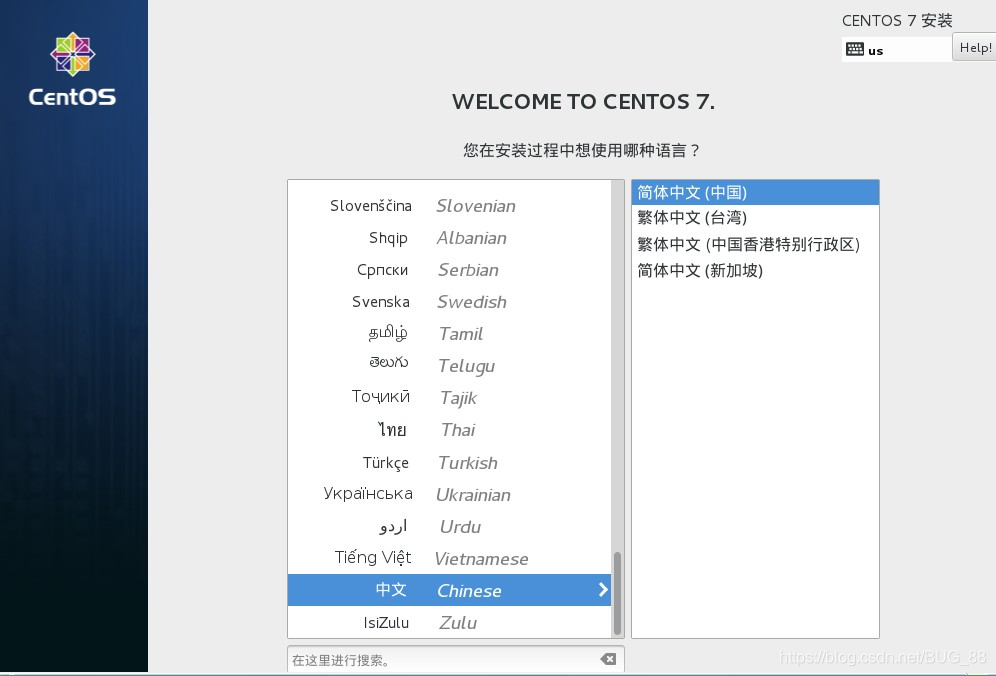This screenshot has height=676, width=996.
Task: Click the language list scrollbar thumb
Action: (617, 593)
